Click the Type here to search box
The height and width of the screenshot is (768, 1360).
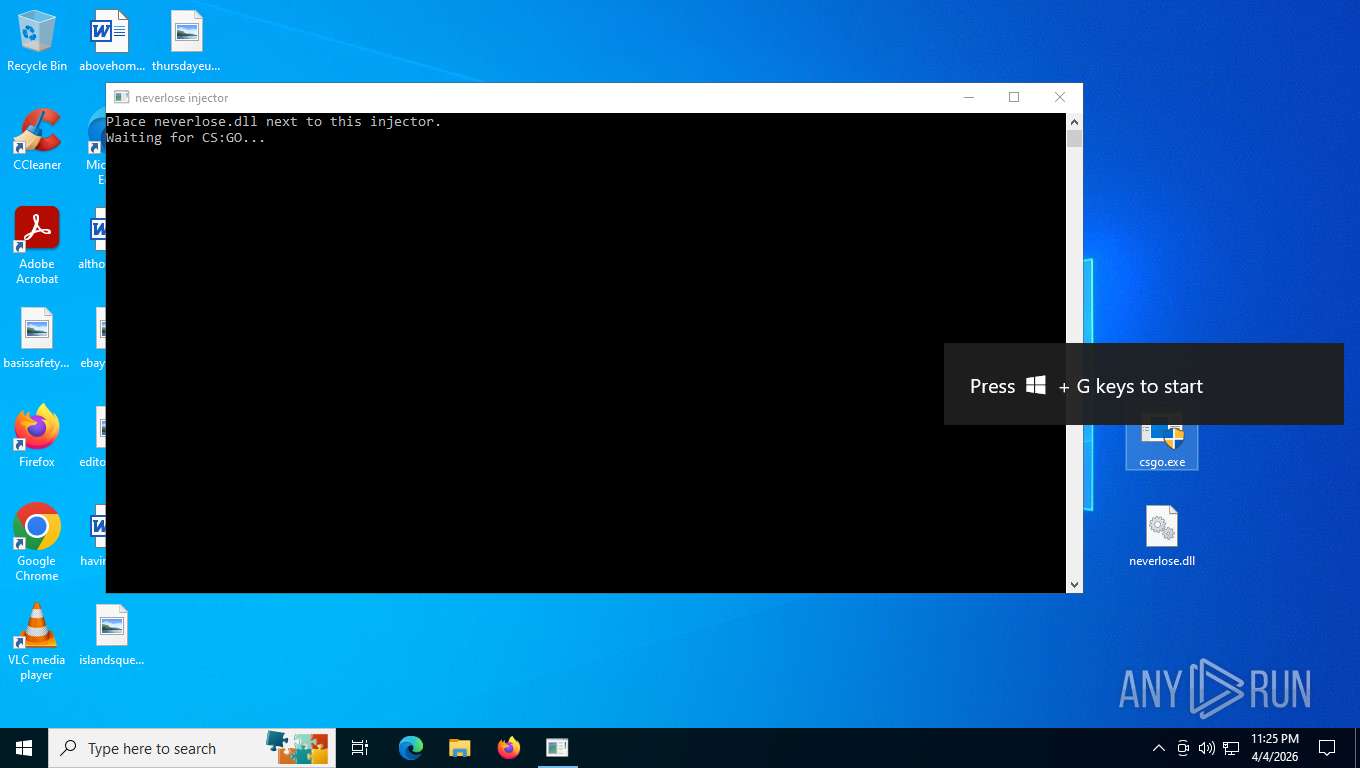[192, 748]
